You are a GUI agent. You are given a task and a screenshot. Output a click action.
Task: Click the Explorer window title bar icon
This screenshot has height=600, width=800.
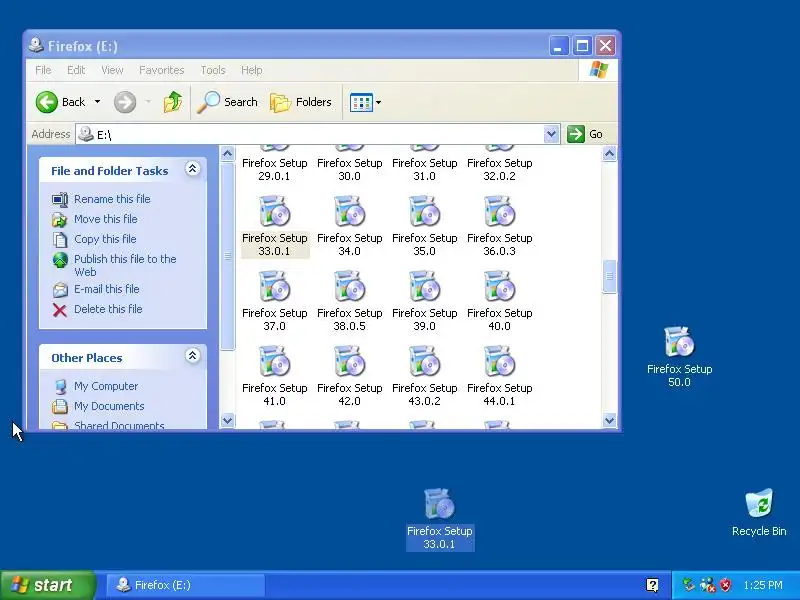(36, 45)
